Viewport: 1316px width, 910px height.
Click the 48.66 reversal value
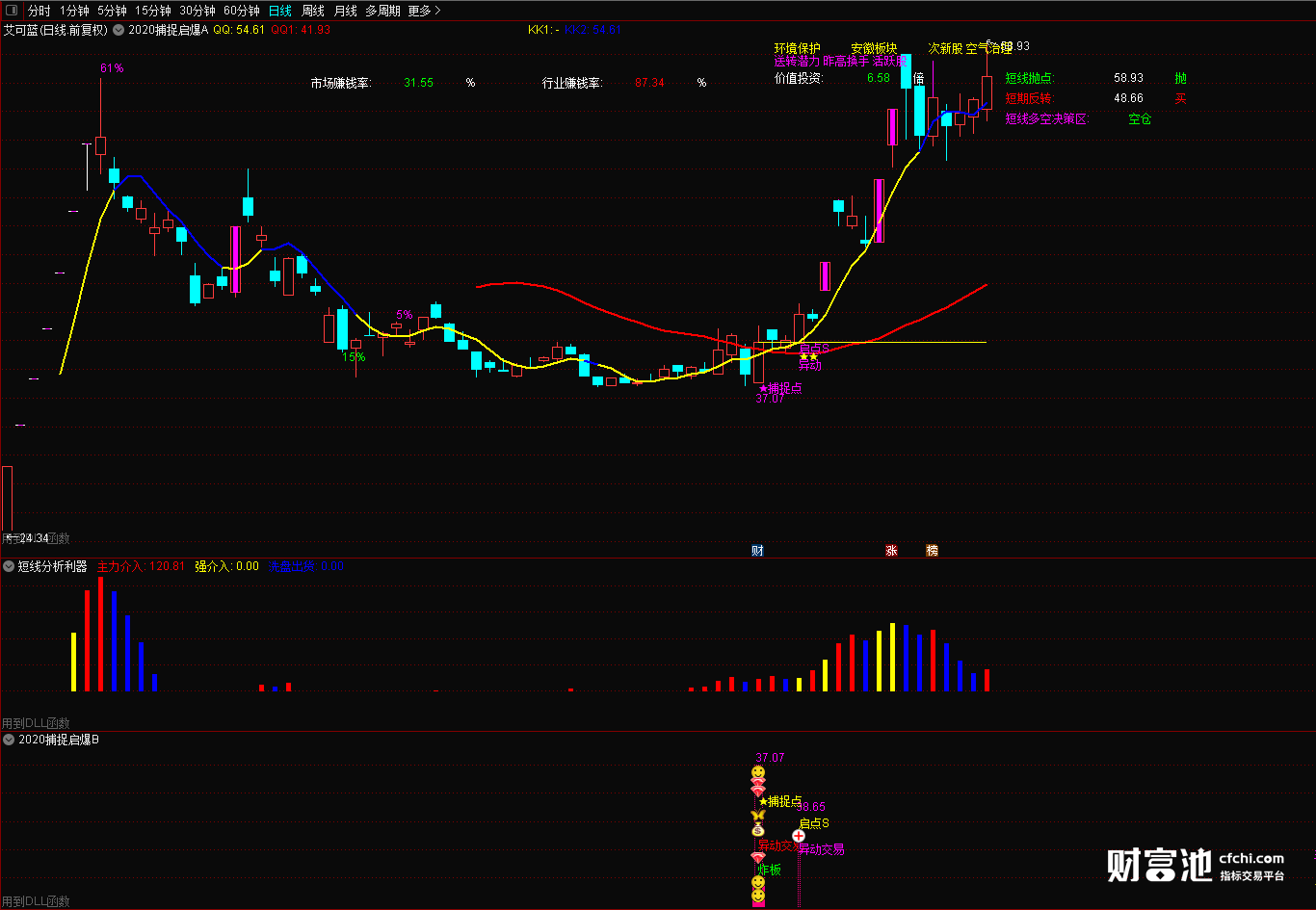click(1128, 98)
